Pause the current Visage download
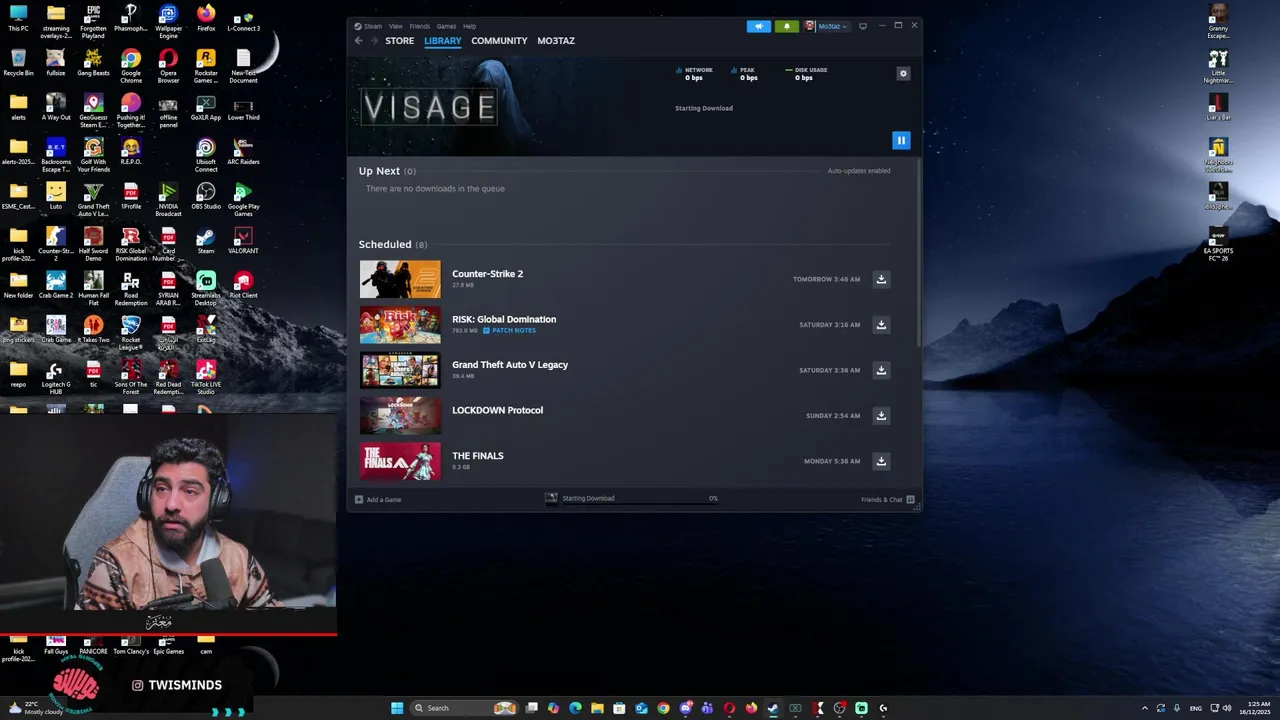This screenshot has height=720, width=1280. [x=901, y=141]
